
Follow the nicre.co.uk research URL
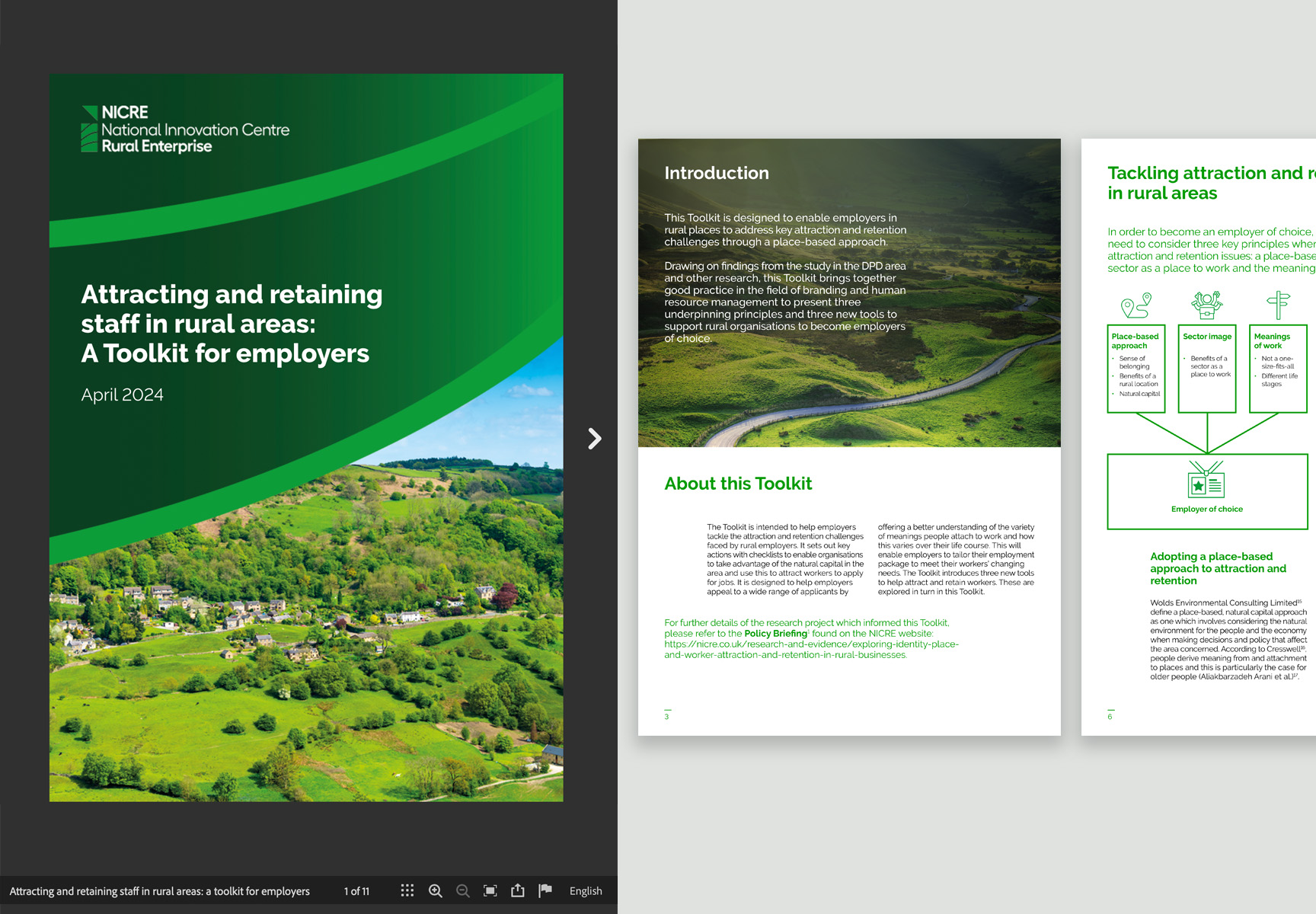pos(810,650)
